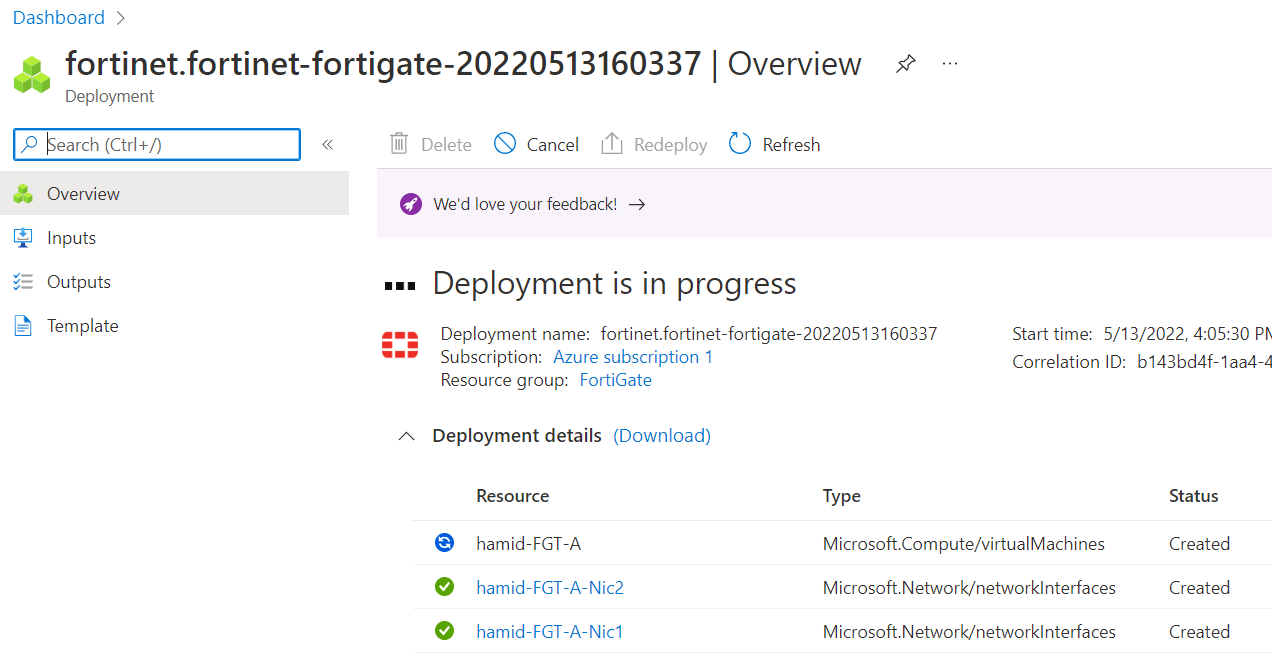The image size is (1272, 653).
Task: Click the networkInterfaces type cell for Nic2
Action: click(969, 588)
